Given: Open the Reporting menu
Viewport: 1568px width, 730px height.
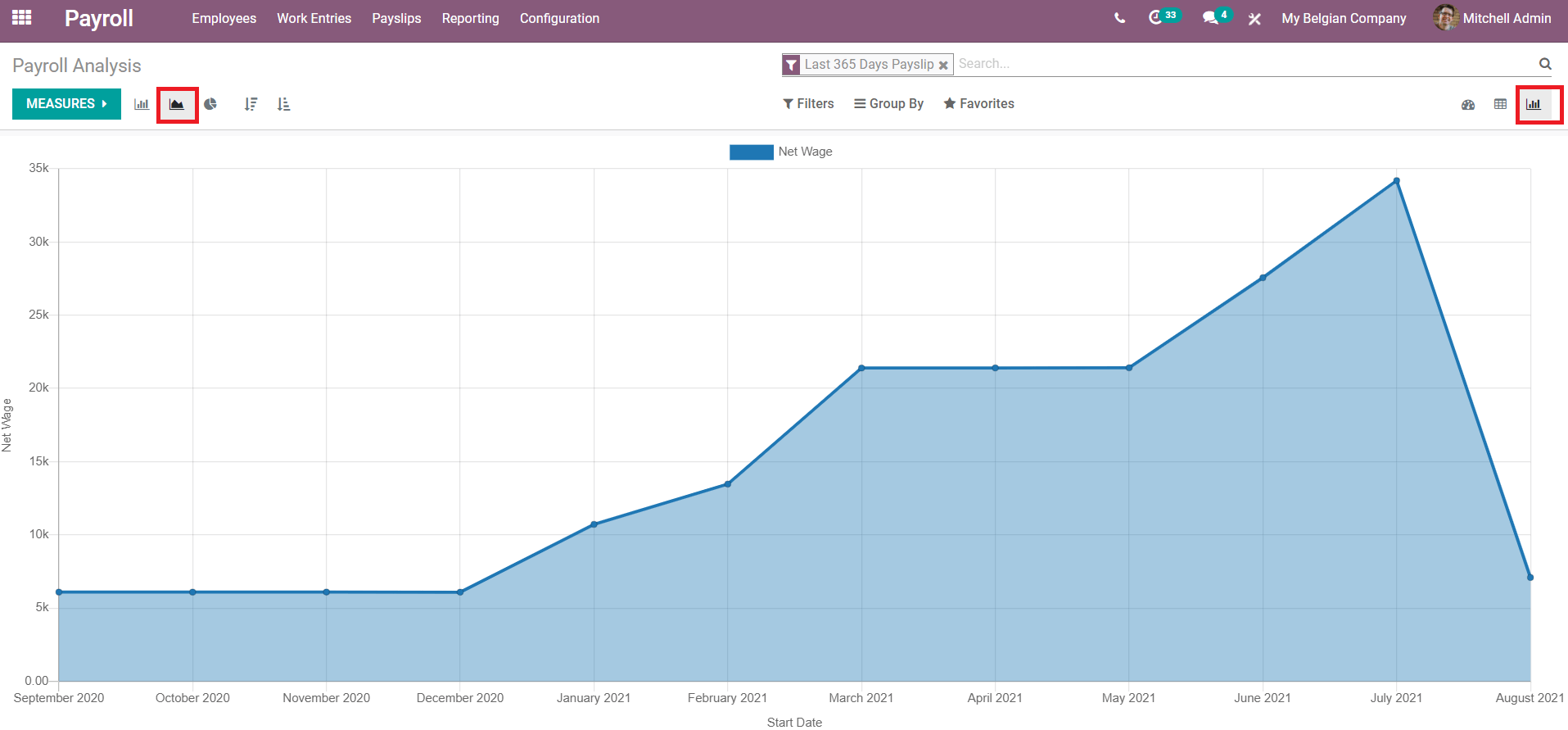Looking at the screenshot, I should tap(470, 18).
